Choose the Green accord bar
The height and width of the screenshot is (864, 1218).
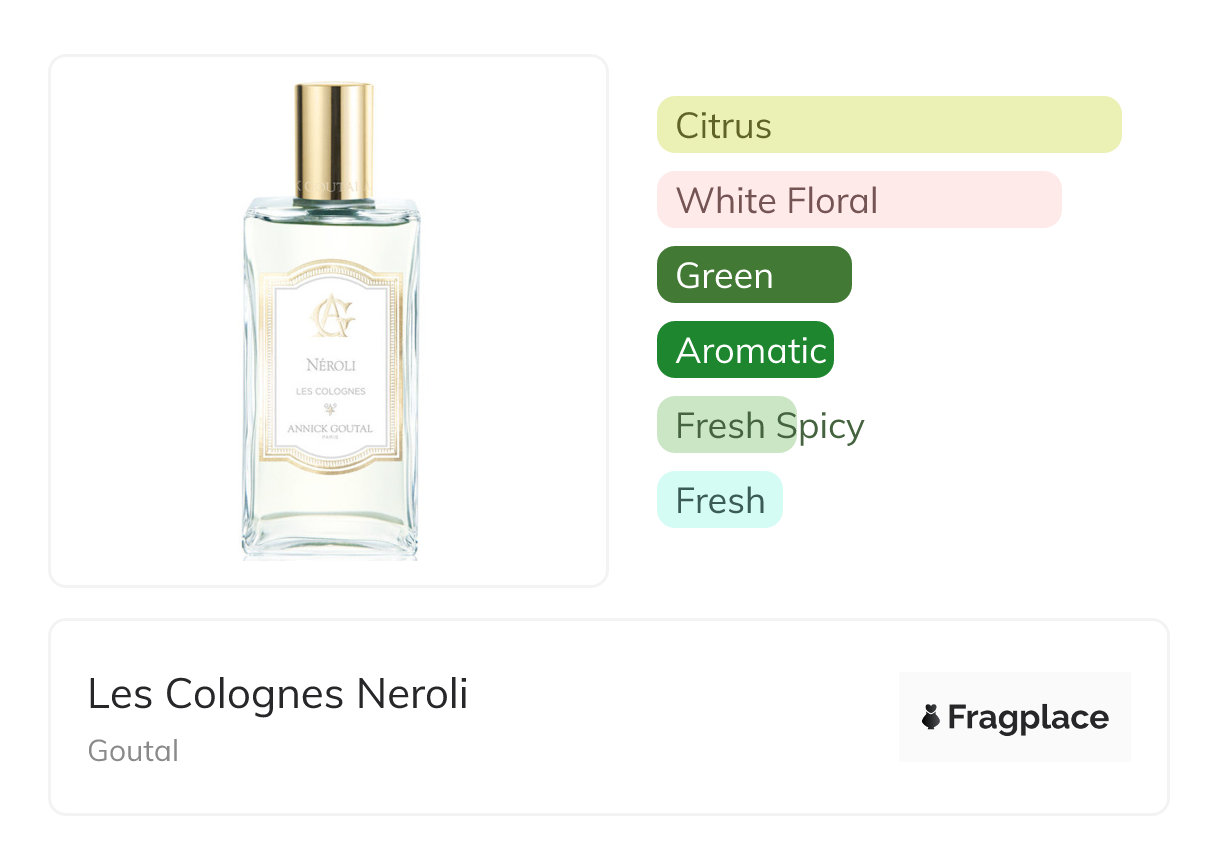tap(754, 275)
